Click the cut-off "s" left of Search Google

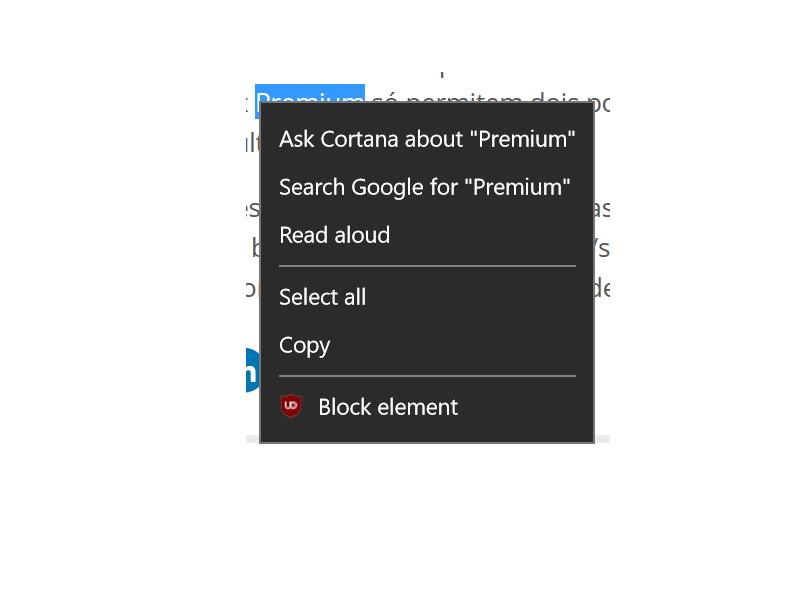253,209
